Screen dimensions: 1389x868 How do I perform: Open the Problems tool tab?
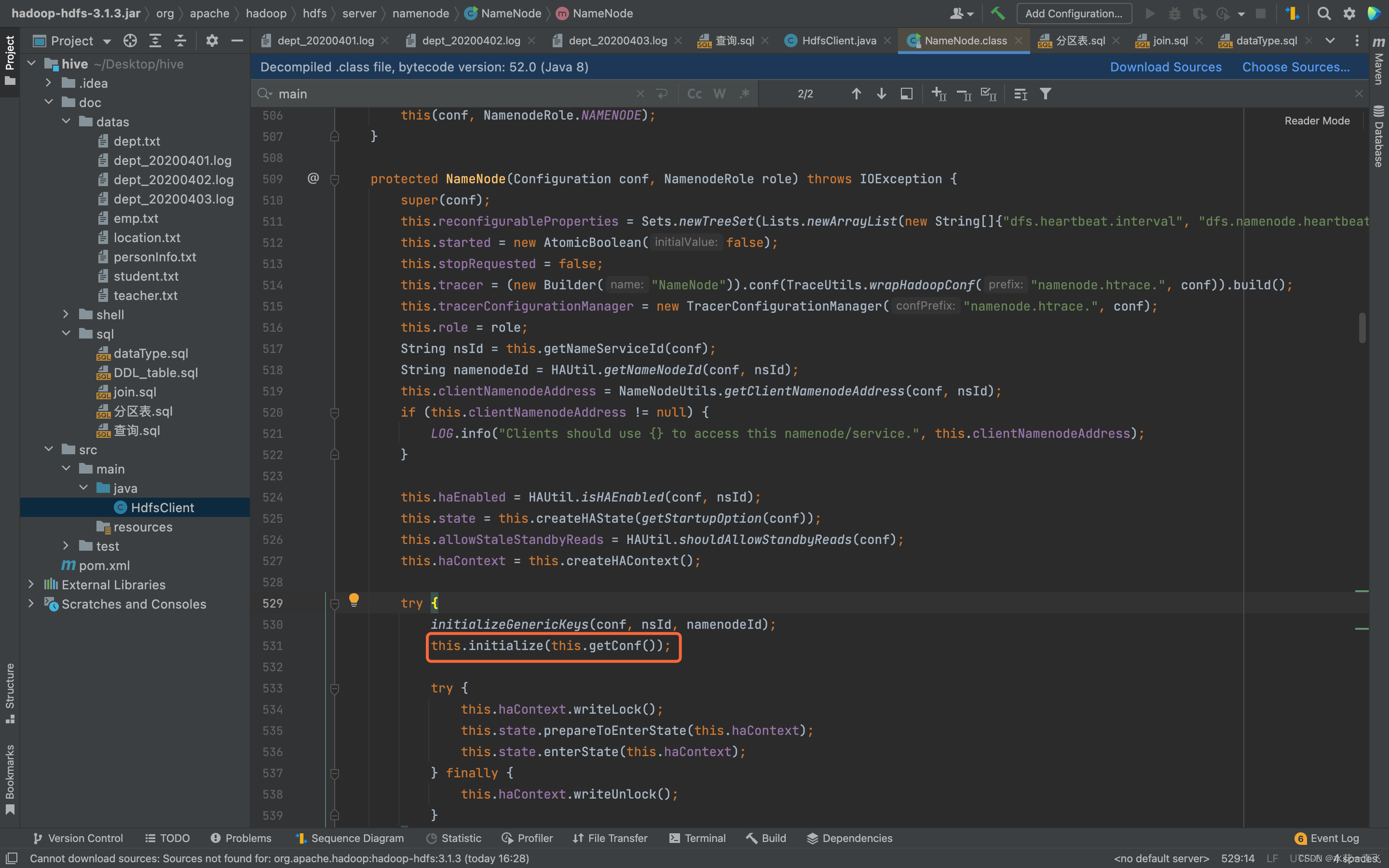[241, 838]
